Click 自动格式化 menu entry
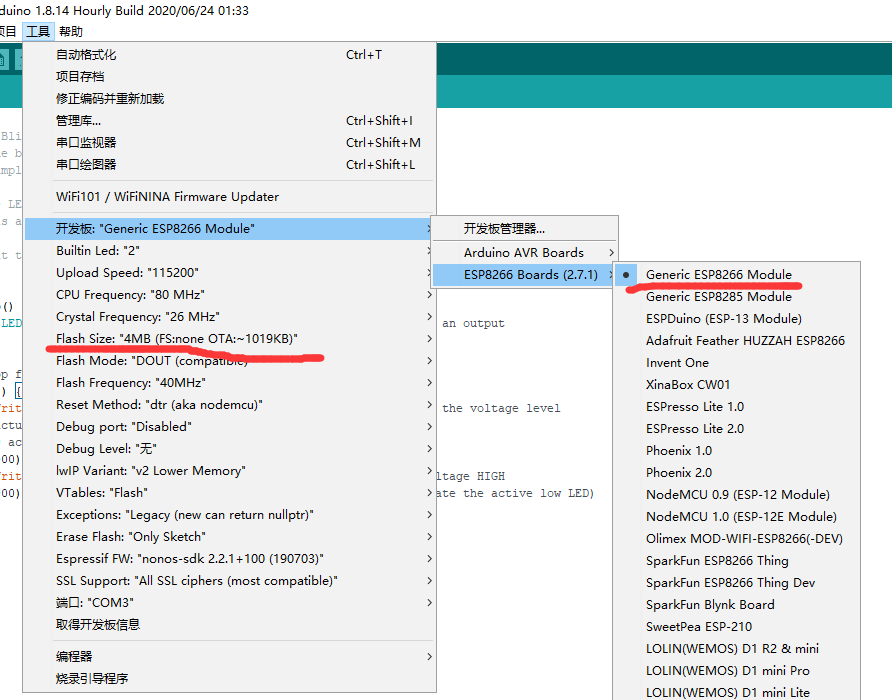The image size is (892, 700). (230, 55)
